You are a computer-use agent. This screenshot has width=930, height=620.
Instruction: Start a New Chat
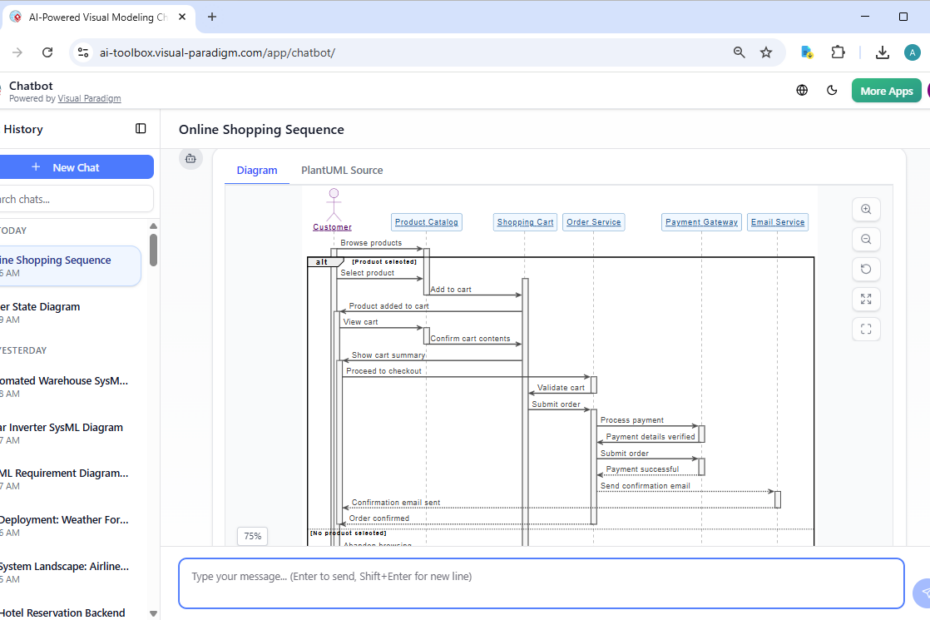pyautogui.click(x=76, y=167)
